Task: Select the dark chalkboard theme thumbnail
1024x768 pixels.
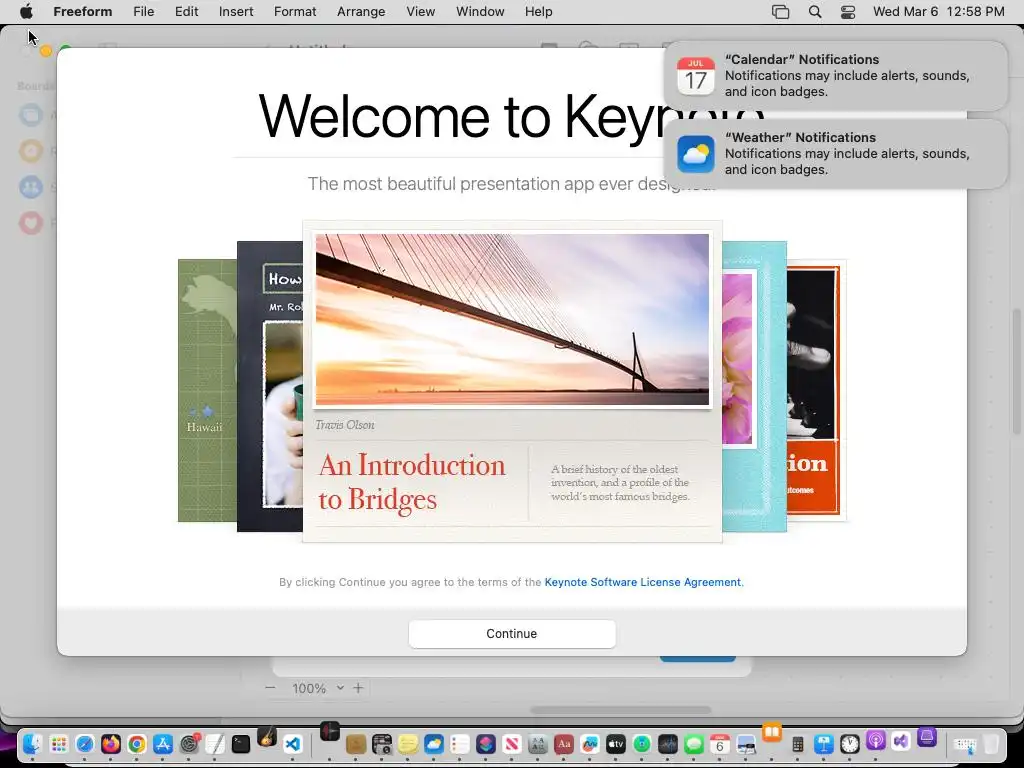Action: [270, 387]
